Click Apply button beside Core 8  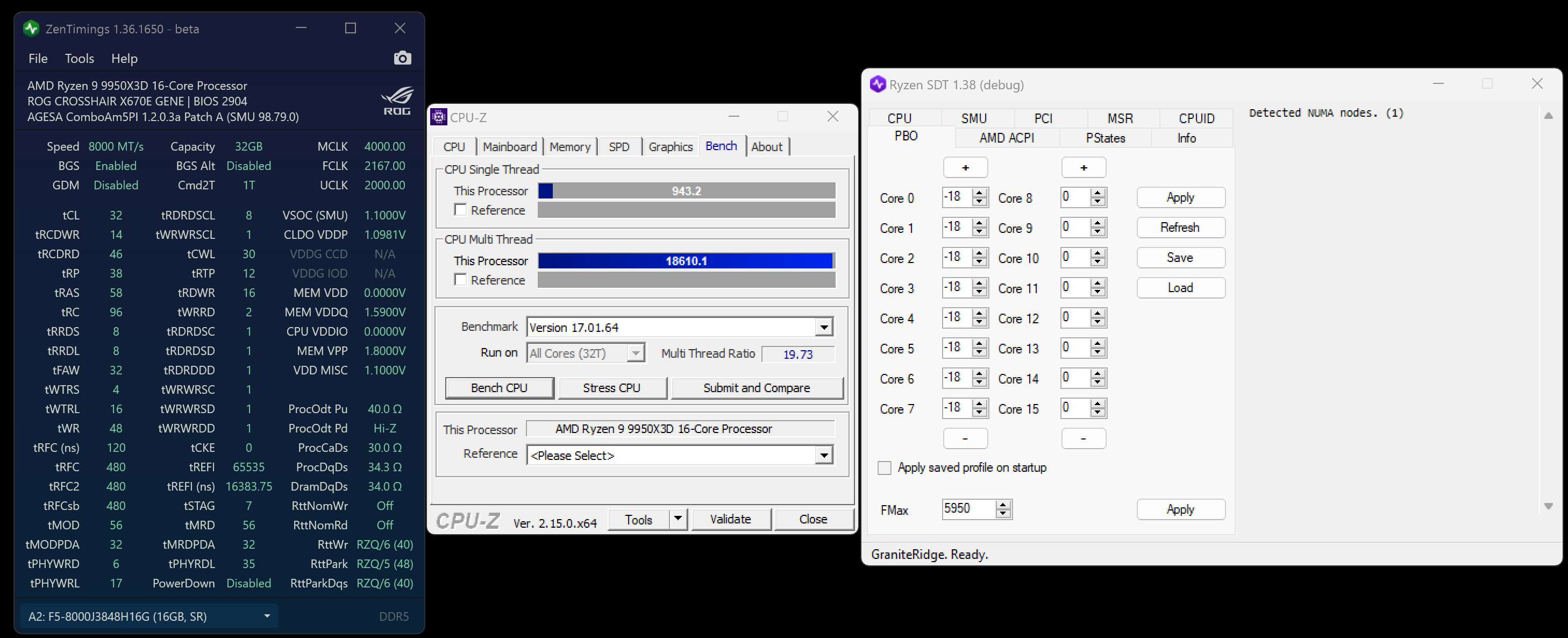click(x=1180, y=197)
